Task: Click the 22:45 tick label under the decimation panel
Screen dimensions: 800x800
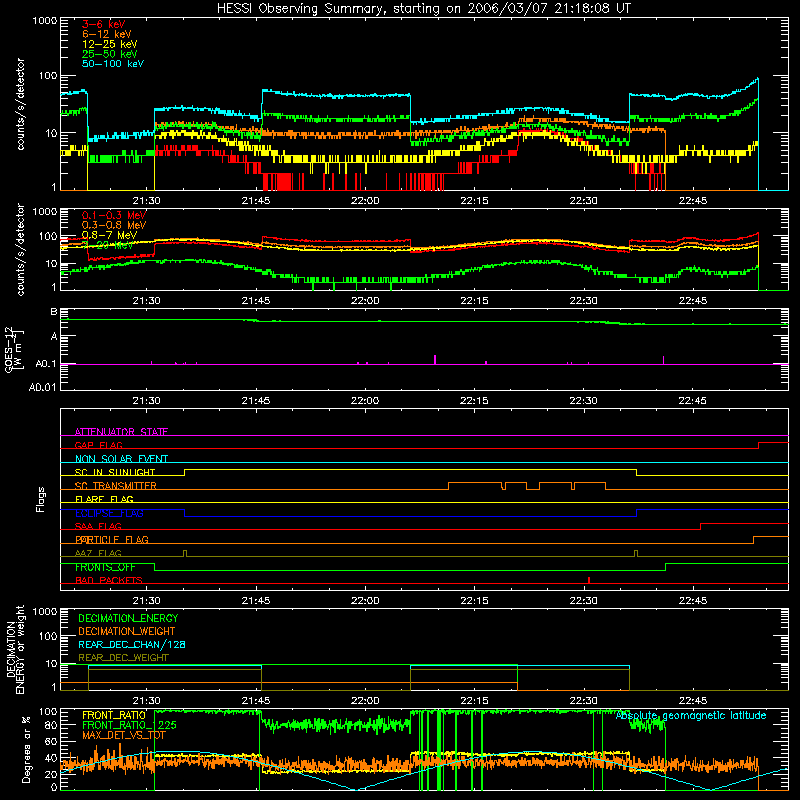Action: coord(692,701)
